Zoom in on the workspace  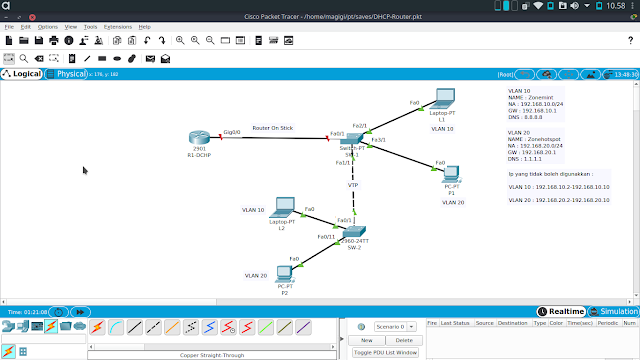(180, 40)
